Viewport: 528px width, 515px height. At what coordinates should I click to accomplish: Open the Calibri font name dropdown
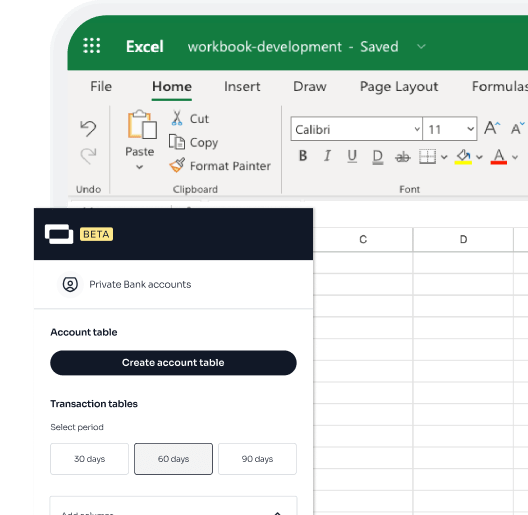tap(417, 129)
